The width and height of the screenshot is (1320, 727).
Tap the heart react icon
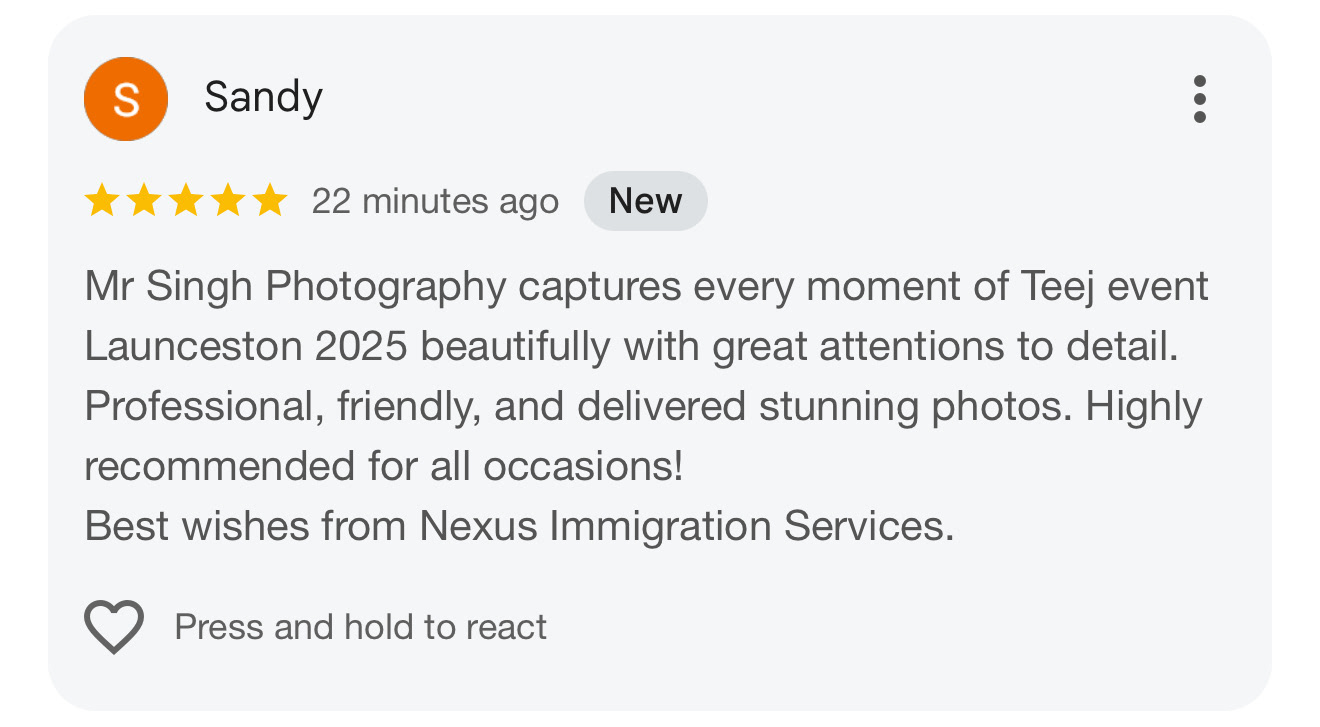(x=114, y=627)
